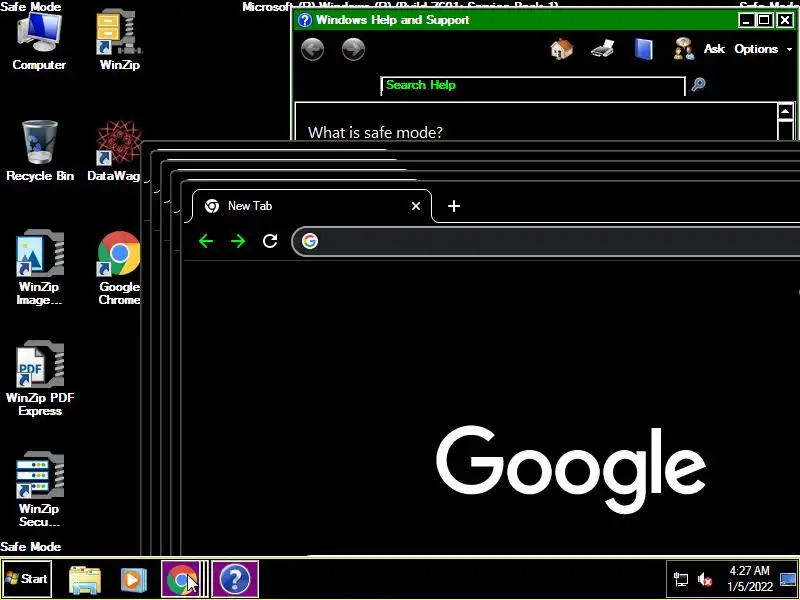Reload the page in Chrome
Image resolution: width=800 pixels, height=600 pixels.
click(270, 241)
